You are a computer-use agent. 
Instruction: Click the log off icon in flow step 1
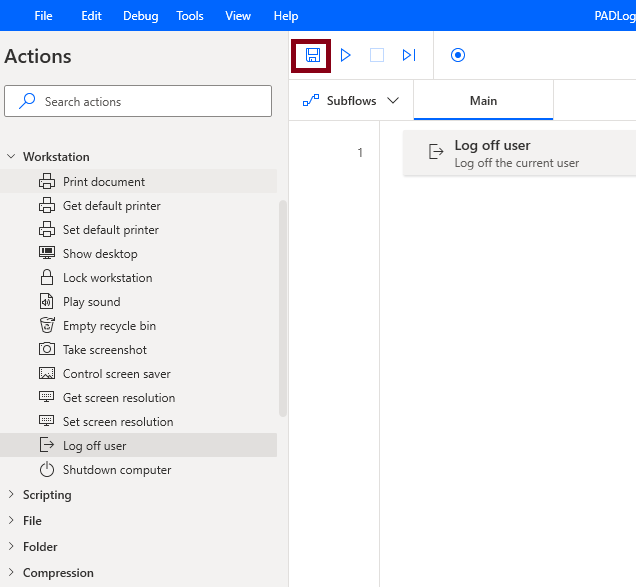436,152
